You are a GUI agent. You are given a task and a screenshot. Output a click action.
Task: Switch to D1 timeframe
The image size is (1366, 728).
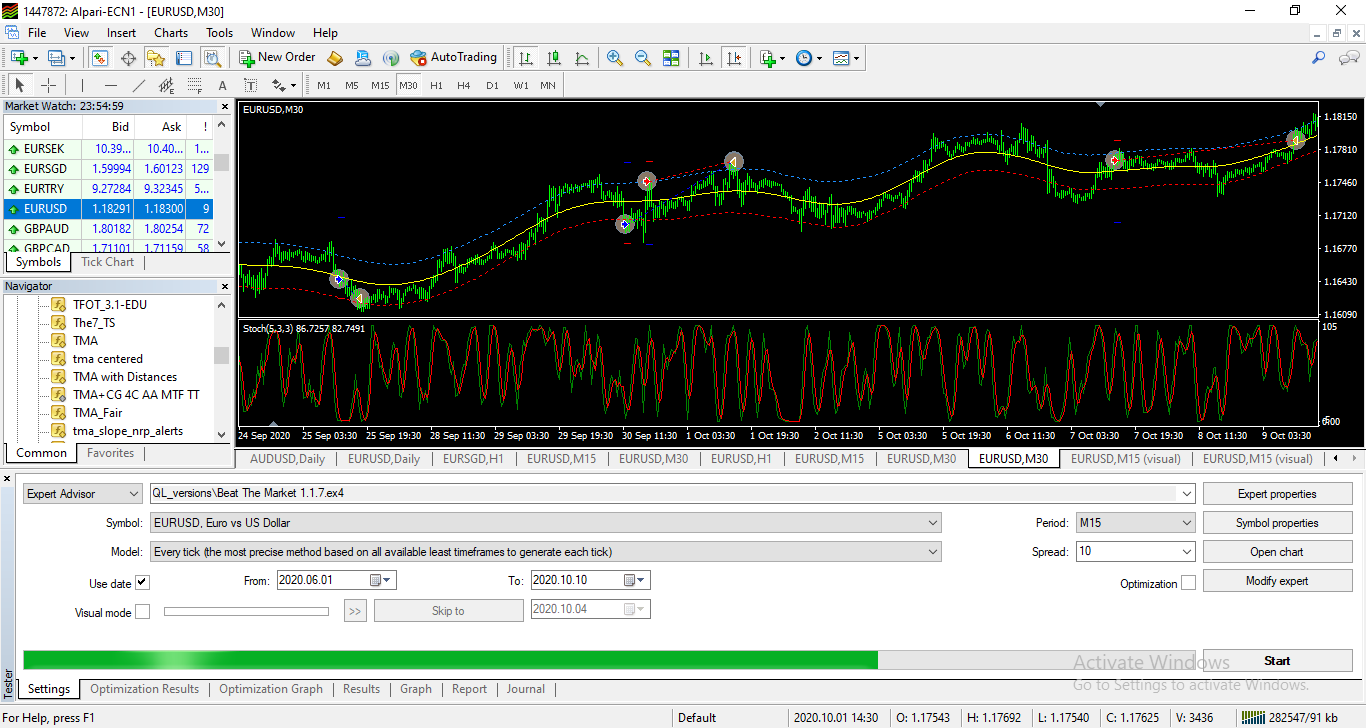pos(492,85)
